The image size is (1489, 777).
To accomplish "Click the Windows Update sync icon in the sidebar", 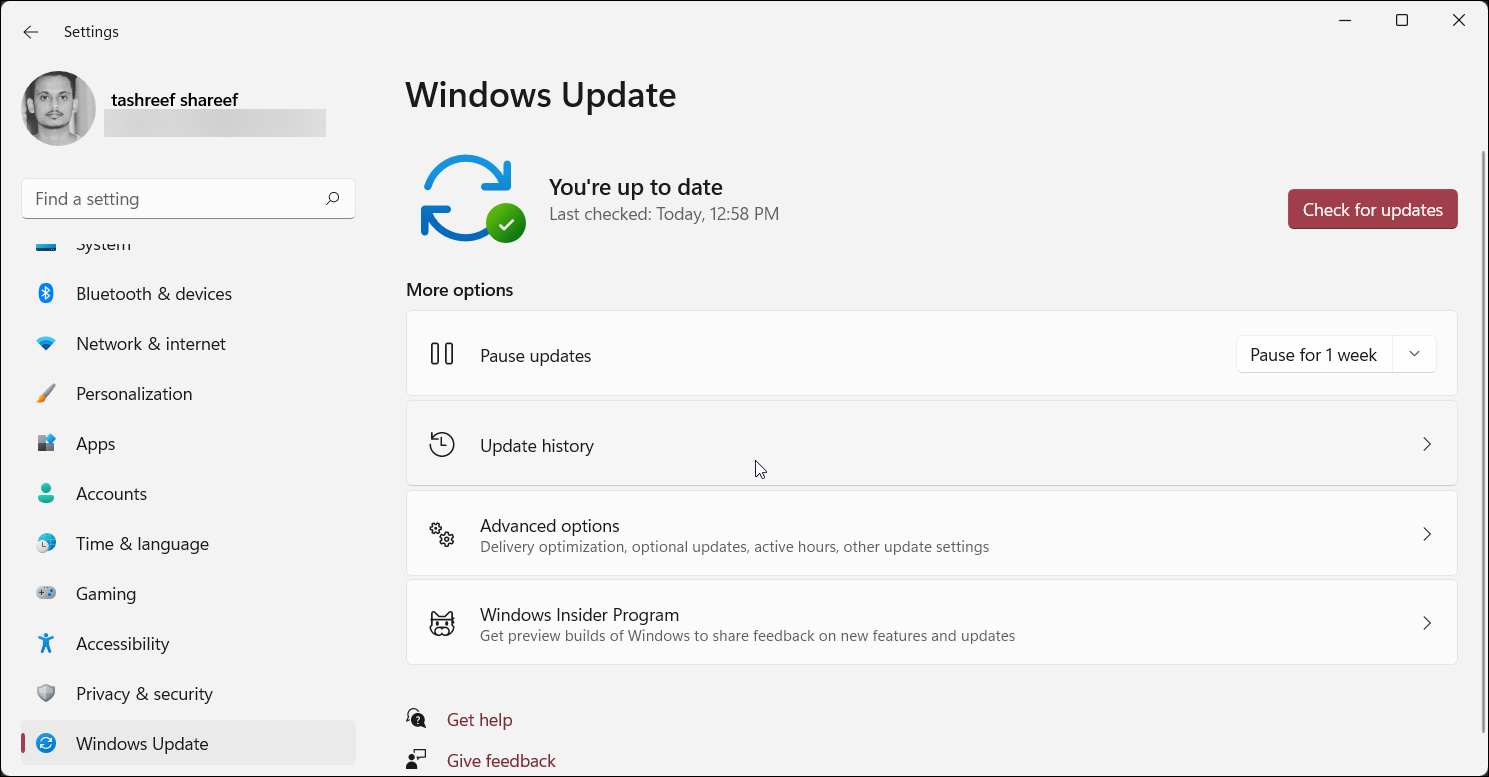I will pos(46,743).
